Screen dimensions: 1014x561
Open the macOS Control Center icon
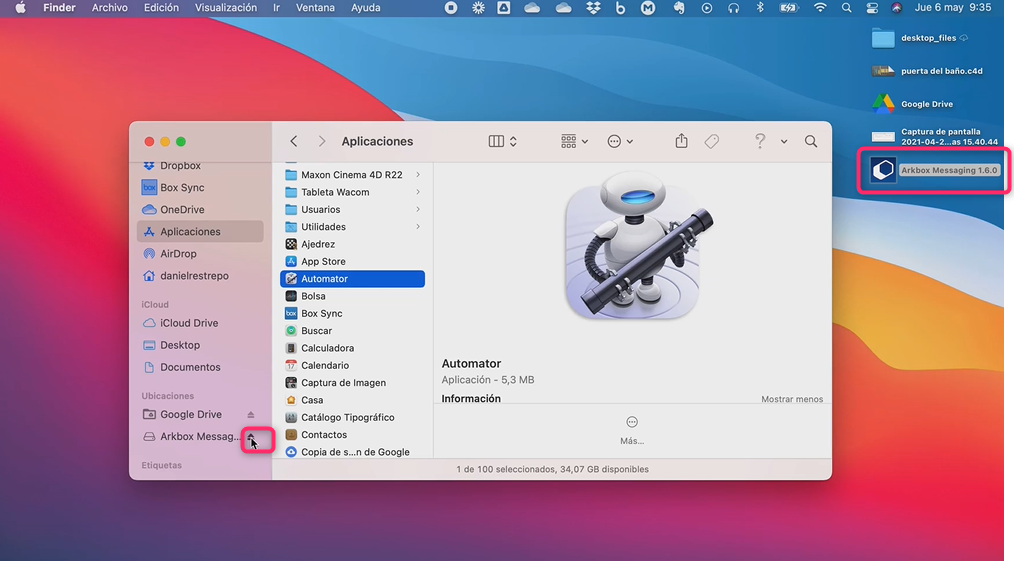pyautogui.click(x=871, y=8)
